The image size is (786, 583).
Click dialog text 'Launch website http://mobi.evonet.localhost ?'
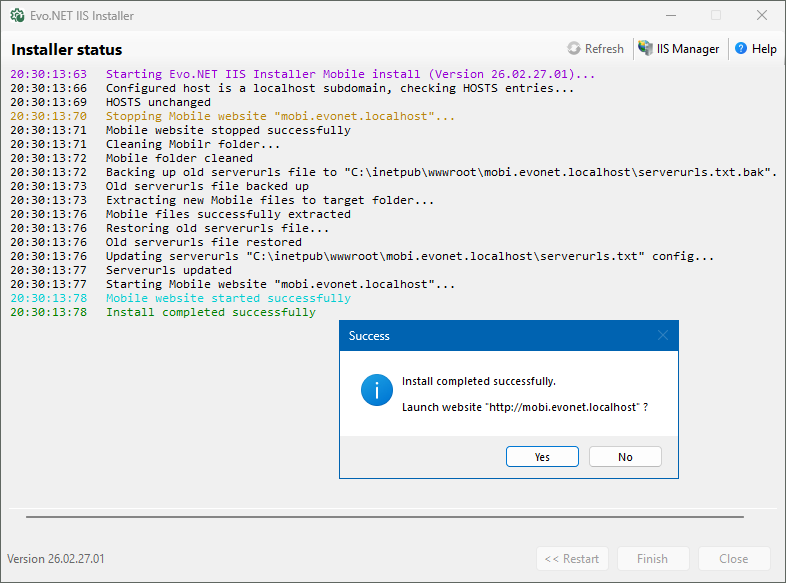[x=525, y=408]
